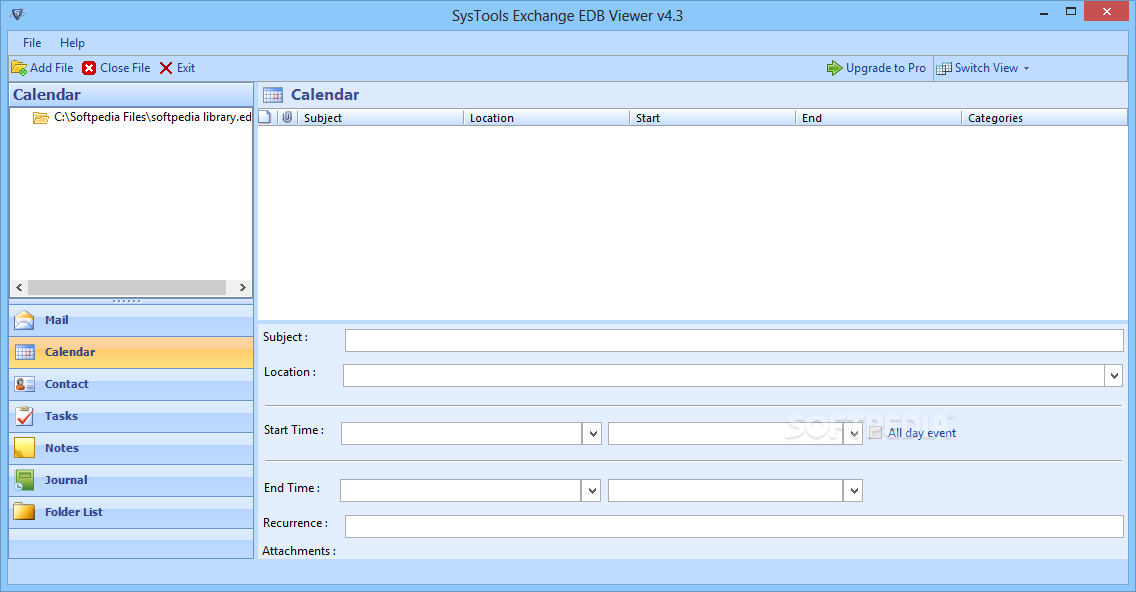Go to the Tasks section

click(131, 416)
